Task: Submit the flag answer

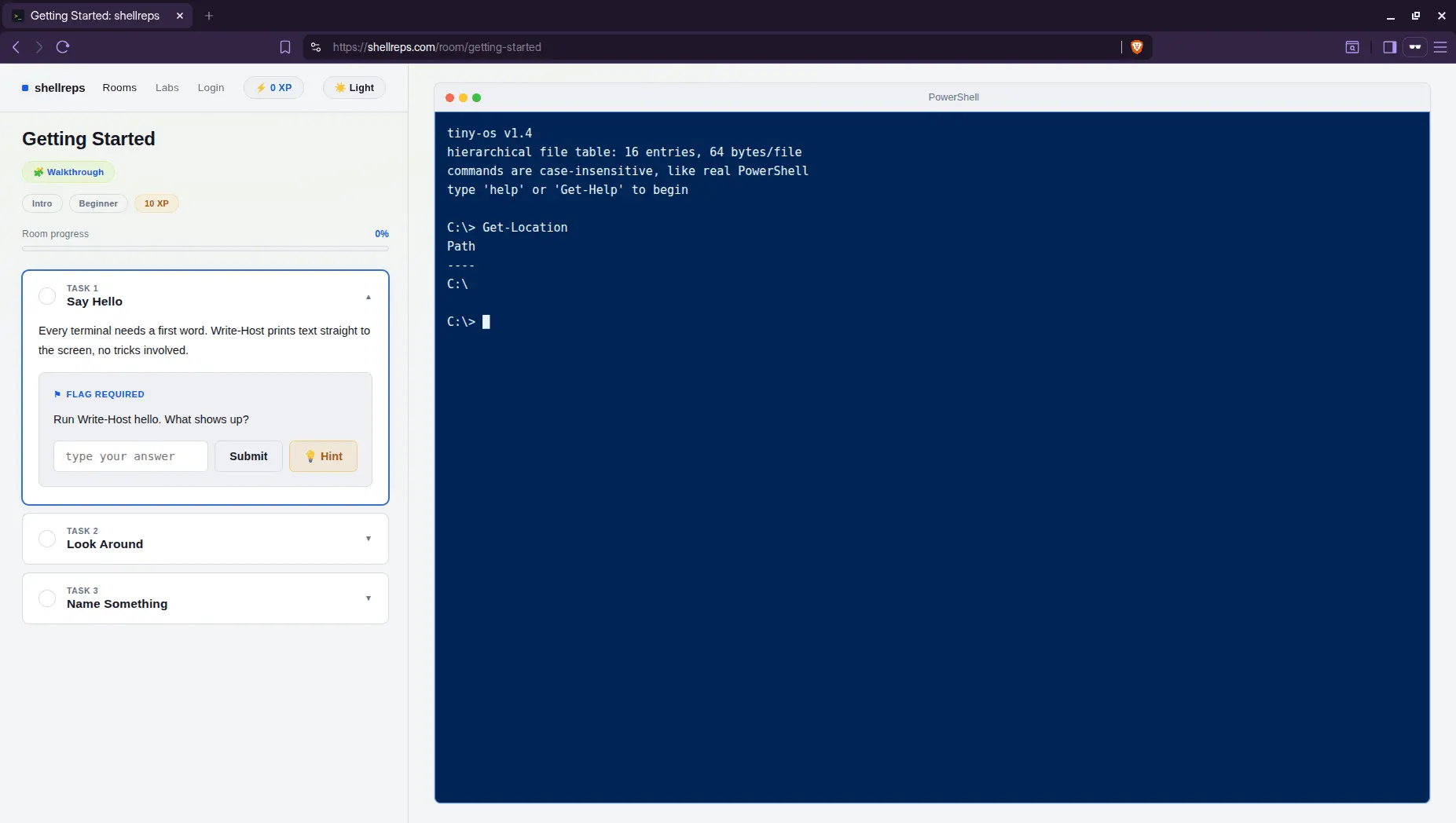Action: tap(248, 456)
